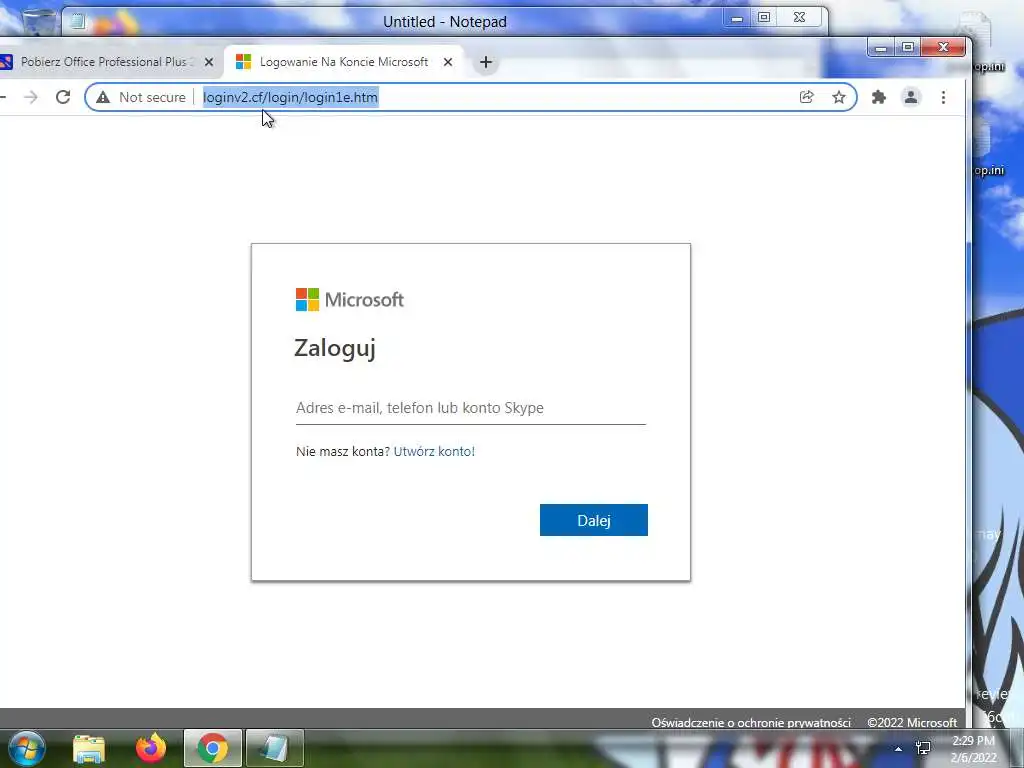This screenshot has width=1024, height=768.
Task: Click the Not secure warning icon
Action: pyautogui.click(x=103, y=97)
